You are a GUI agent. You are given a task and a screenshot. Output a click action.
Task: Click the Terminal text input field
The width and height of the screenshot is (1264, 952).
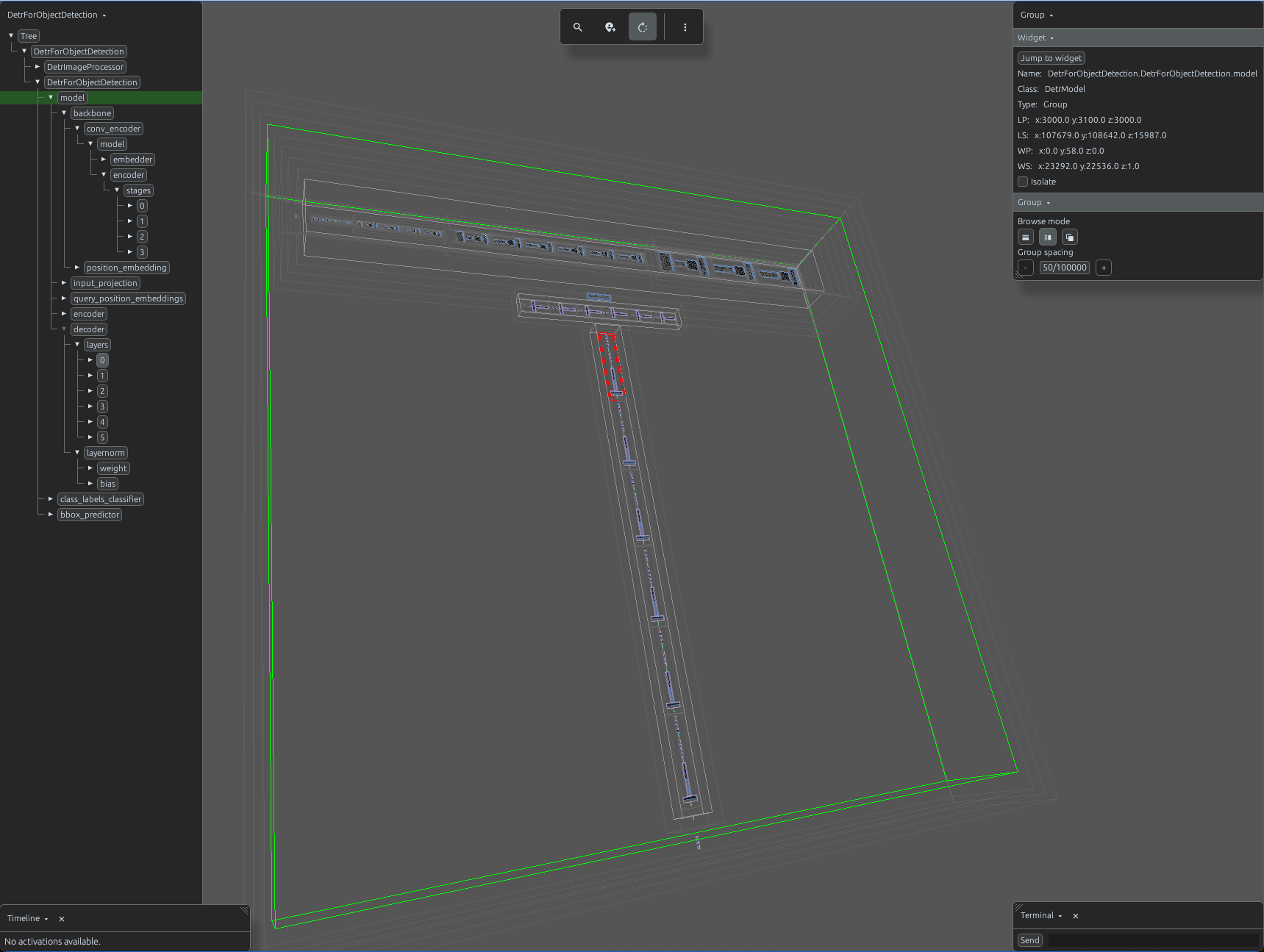[x=1153, y=940]
